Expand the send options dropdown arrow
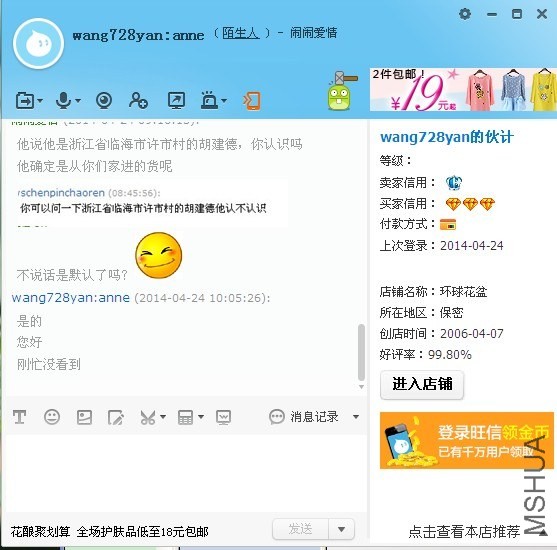The image size is (557, 550). [342, 529]
